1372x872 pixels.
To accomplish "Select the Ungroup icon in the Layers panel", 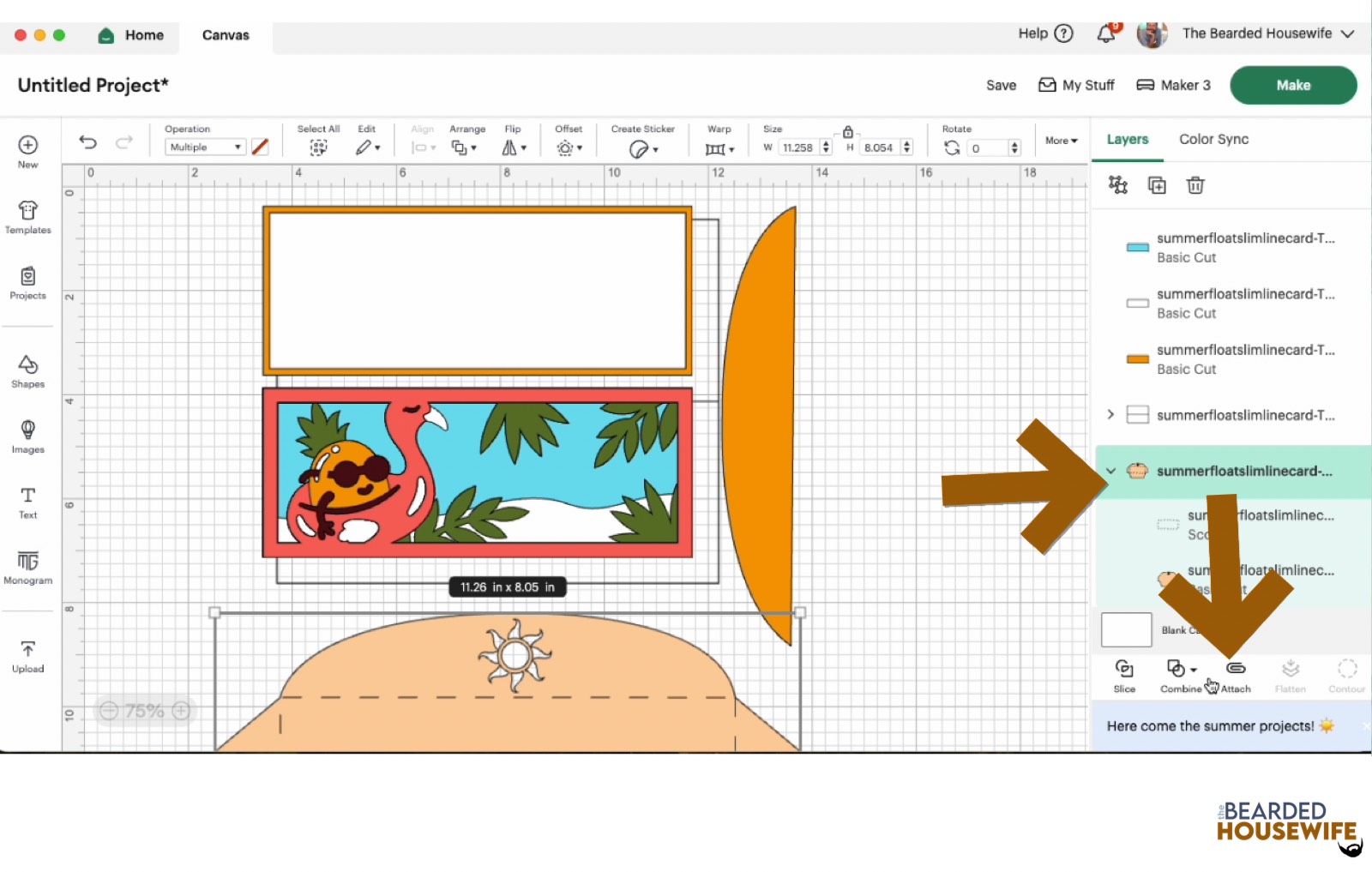I will [1116, 184].
